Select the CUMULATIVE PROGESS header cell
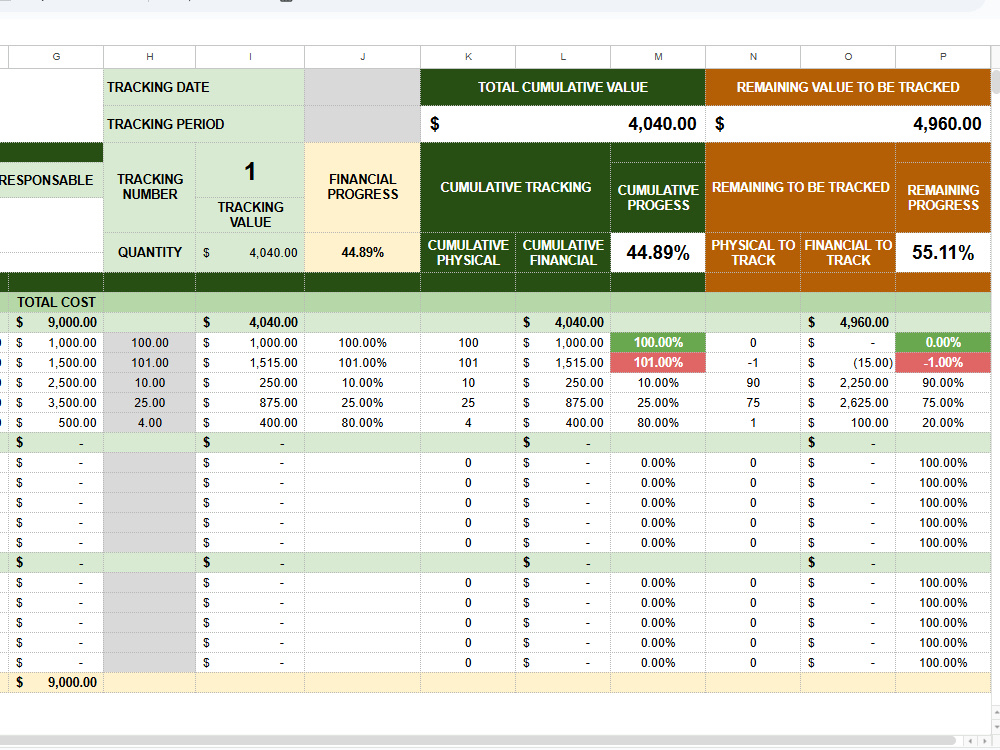Image resolution: width=1000 pixels, height=750 pixels. (658, 198)
